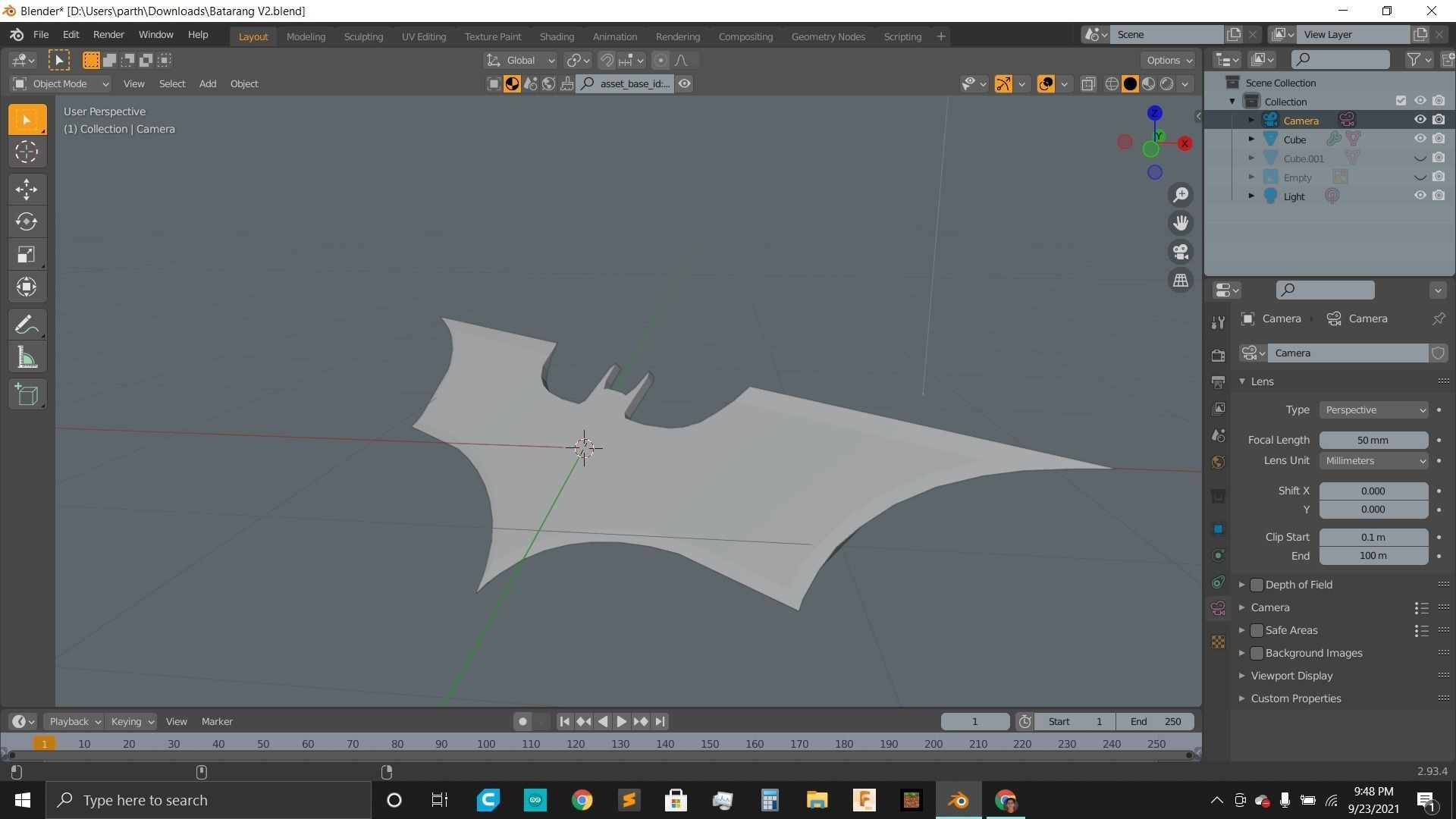This screenshot has height=819, width=1456.
Task: Hide Light in viewport via eye icon
Action: point(1420,196)
